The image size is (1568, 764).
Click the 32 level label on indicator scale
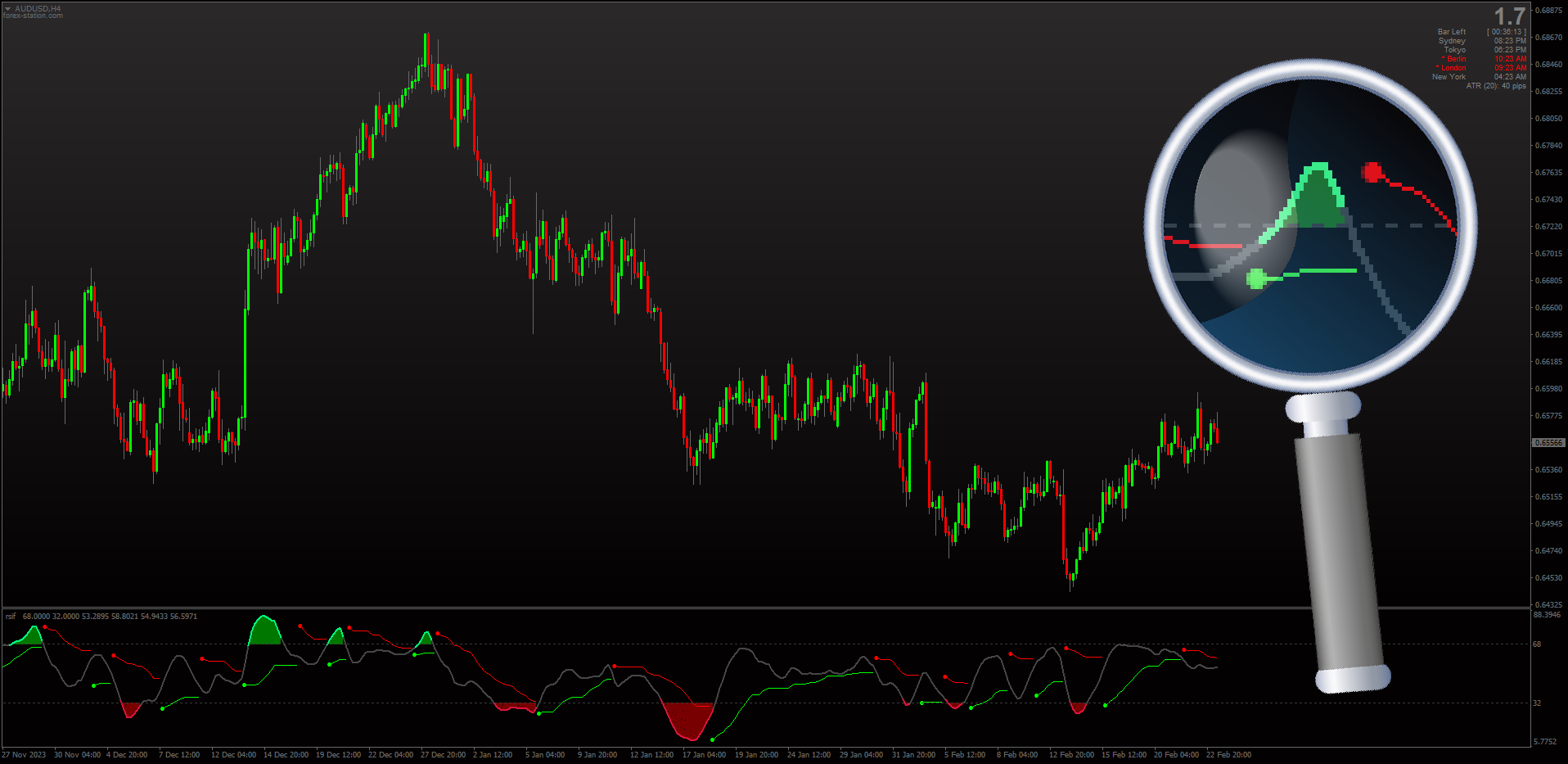click(1537, 703)
